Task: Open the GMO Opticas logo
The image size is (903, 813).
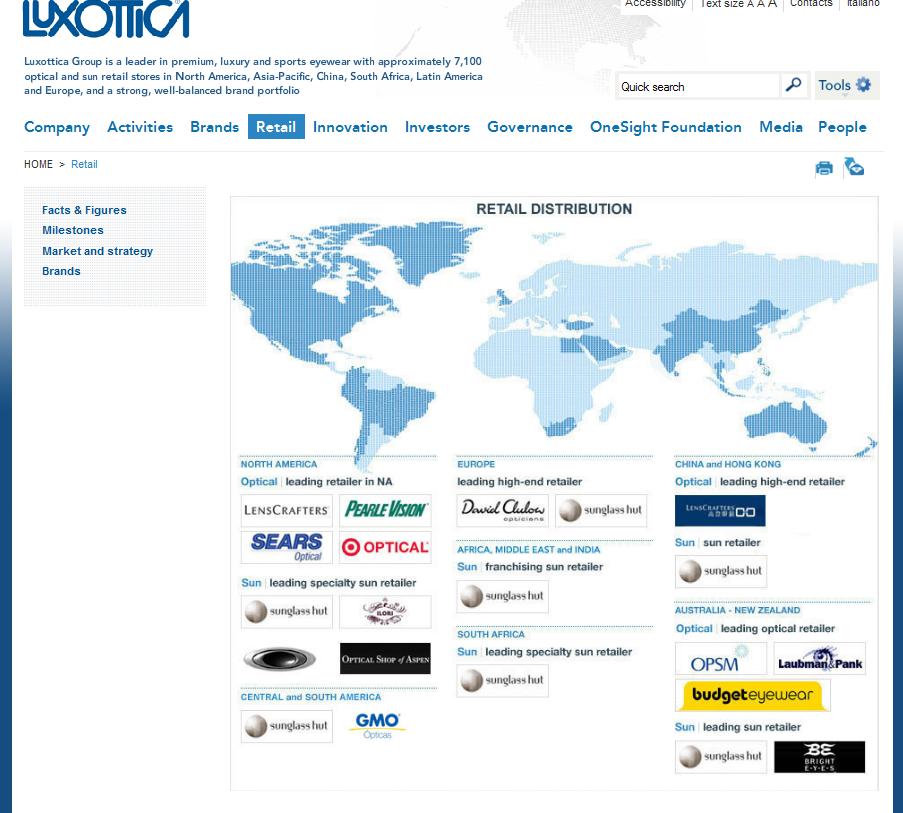Action: (x=377, y=725)
